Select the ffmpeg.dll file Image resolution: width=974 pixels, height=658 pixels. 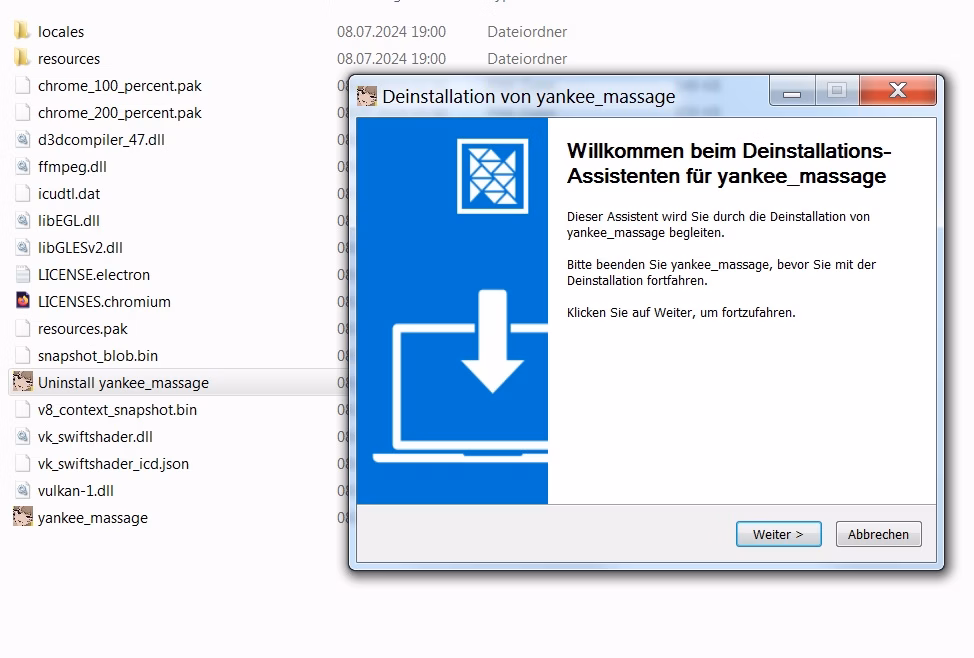click(72, 167)
